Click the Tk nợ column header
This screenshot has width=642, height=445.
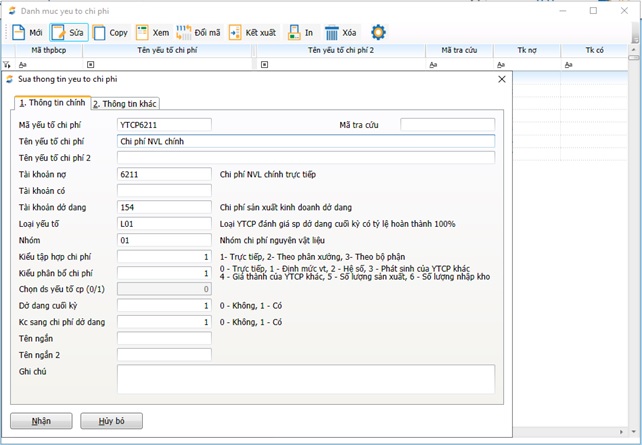[x=526, y=49]
